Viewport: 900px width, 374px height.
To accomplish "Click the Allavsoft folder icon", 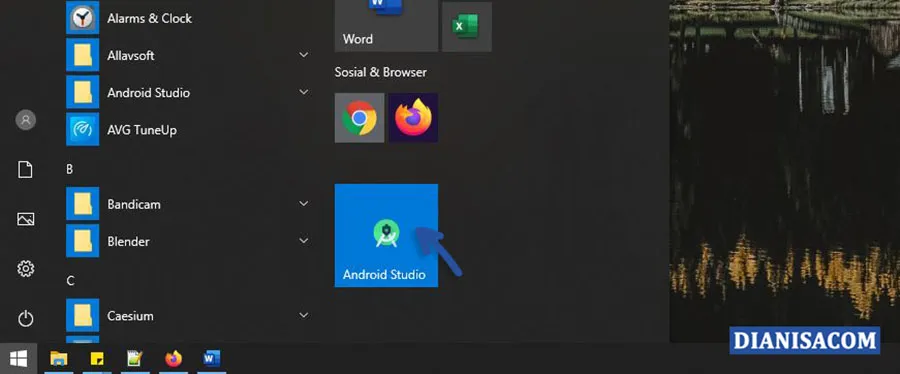I will (x=83, y=55).
